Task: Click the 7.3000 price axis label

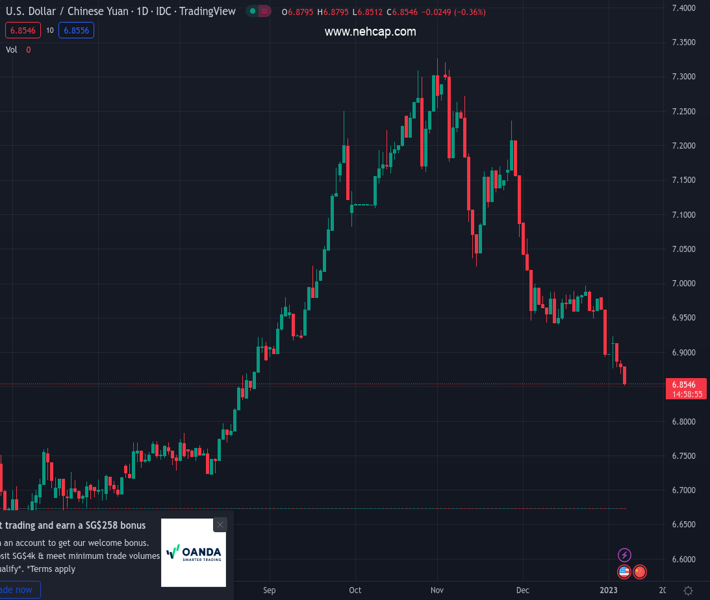Action: [684, 77]
